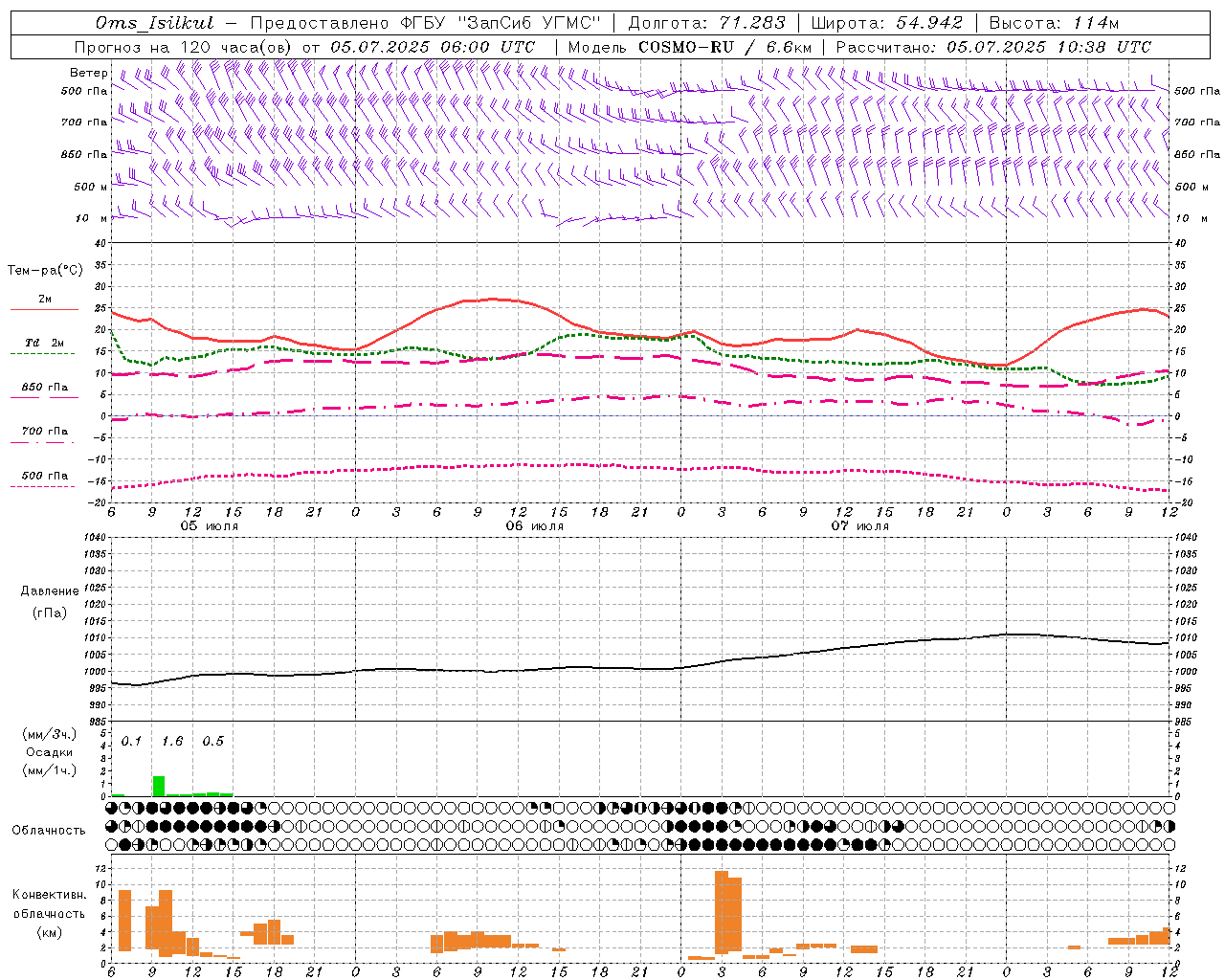Image resolution: width=1225 pixels, height=980 pixels.
Task: Click the Модель COSMO-RU / 6.6км label
Action: point(689,47)
